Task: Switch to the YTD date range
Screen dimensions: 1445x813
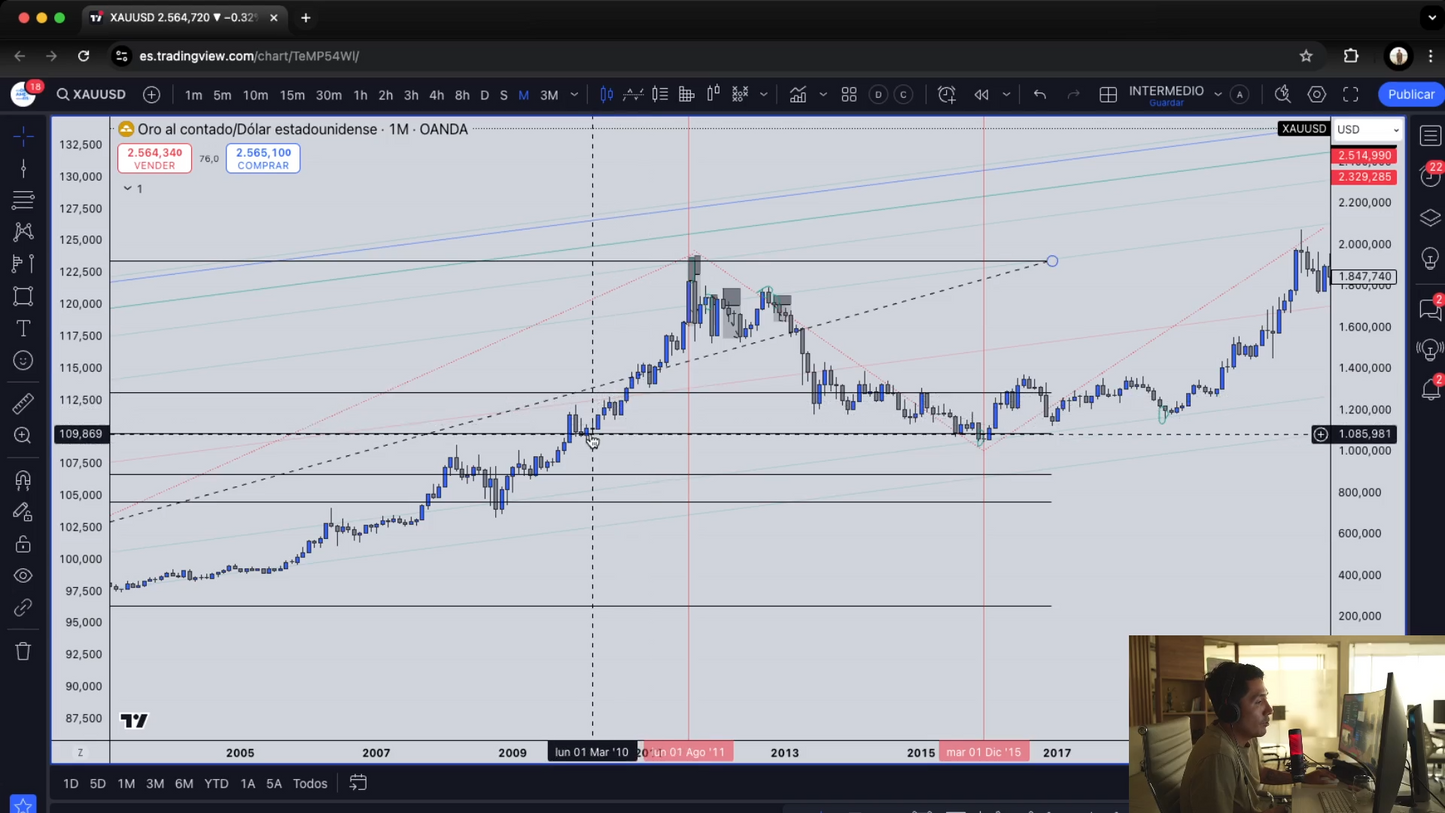Action: coord(216,784)
